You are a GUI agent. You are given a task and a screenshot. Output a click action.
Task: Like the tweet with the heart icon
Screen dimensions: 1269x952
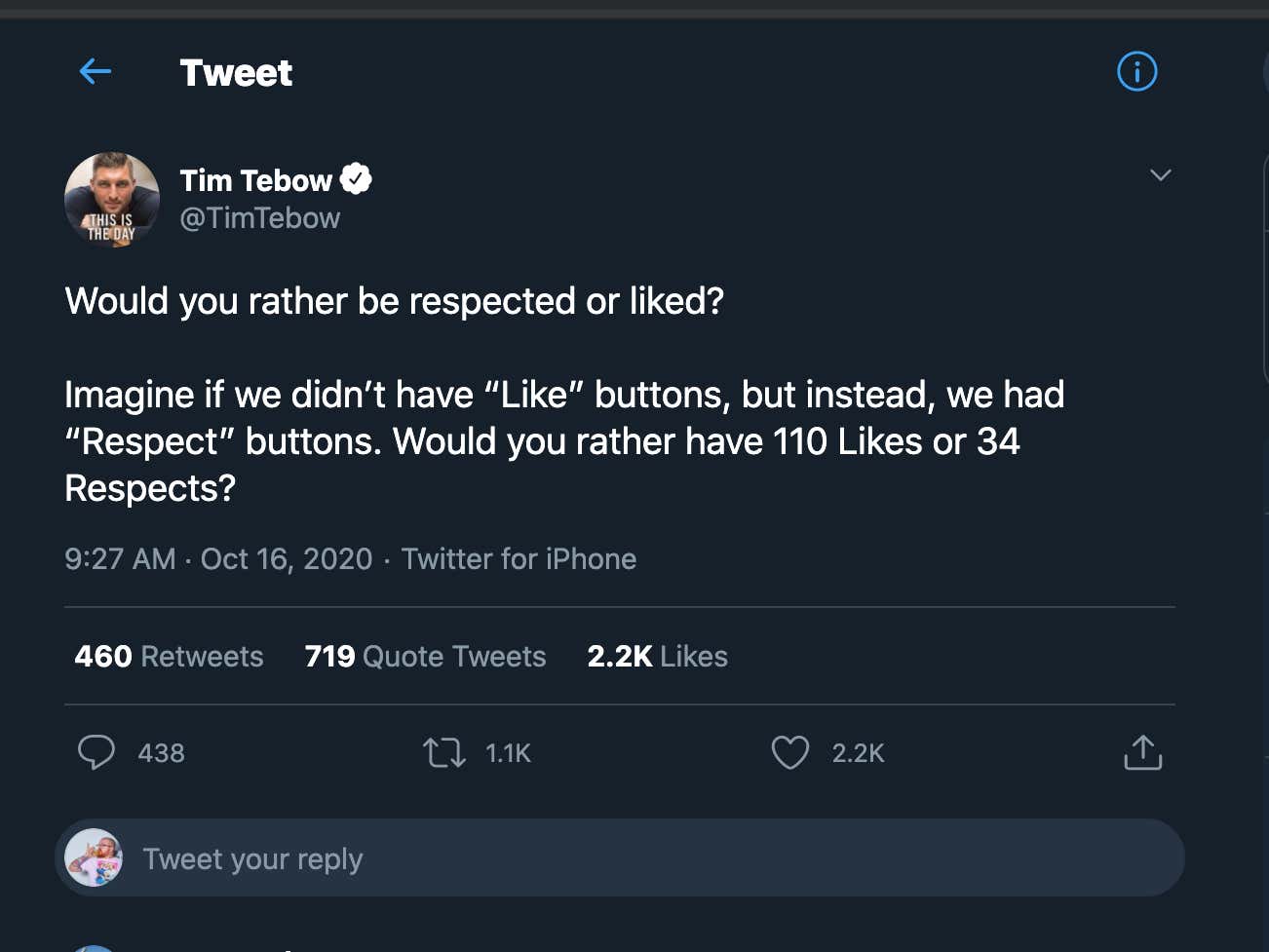(789, 752)
